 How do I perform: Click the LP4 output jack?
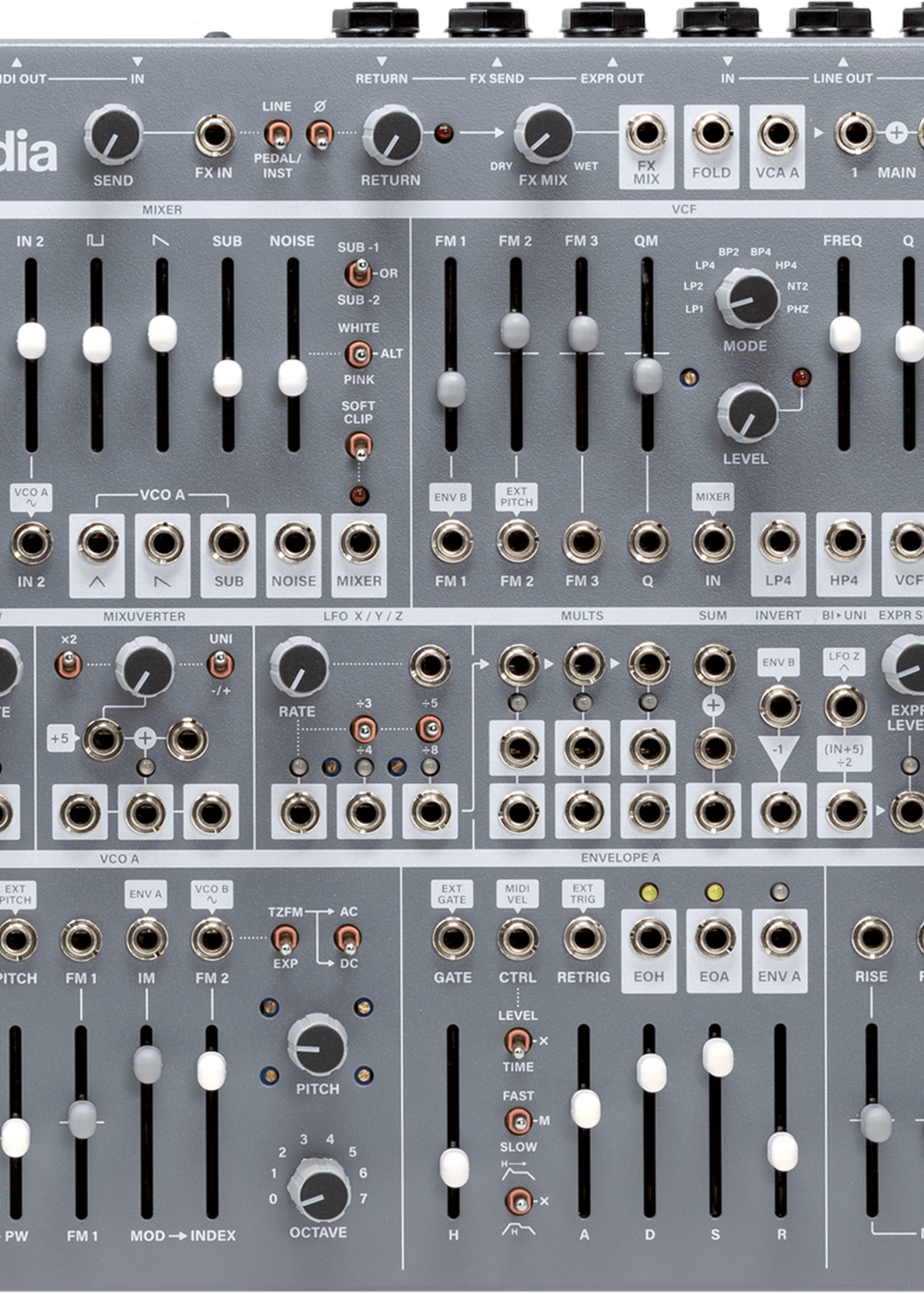(x=779, y=541)
